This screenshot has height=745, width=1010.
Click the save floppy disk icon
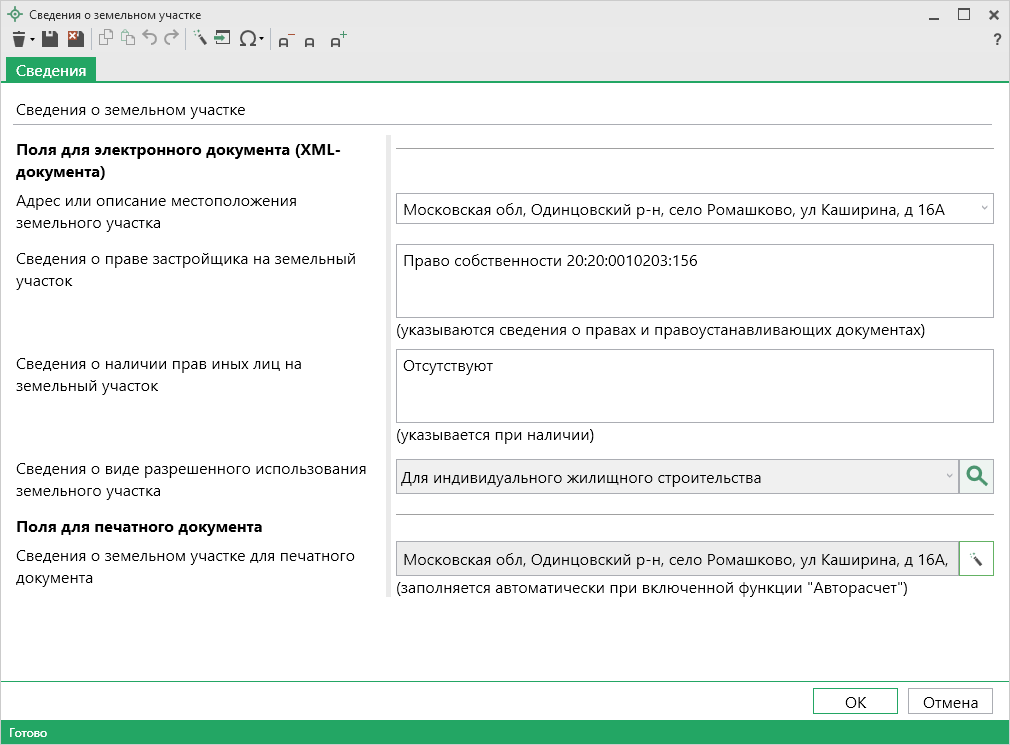(x=50, y=39)
